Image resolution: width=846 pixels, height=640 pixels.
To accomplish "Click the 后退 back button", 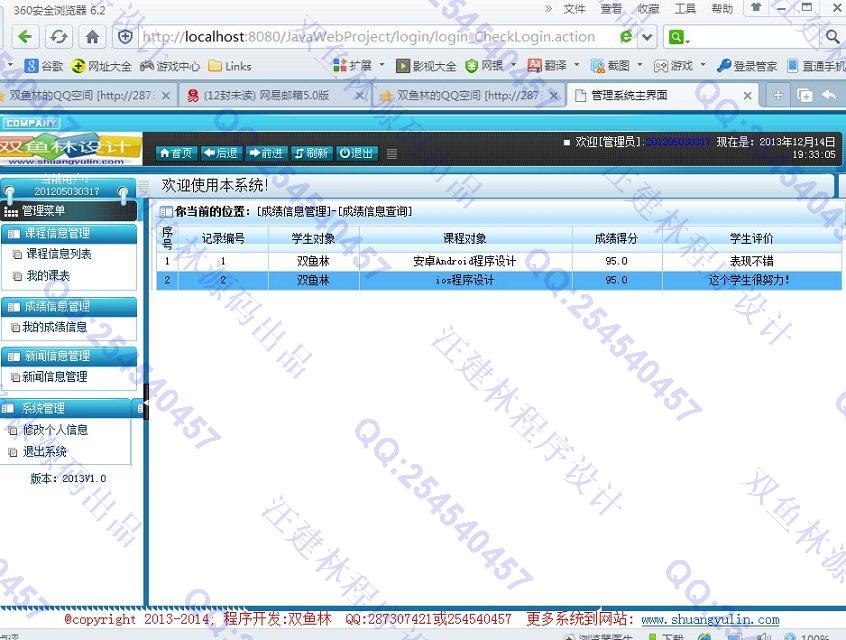I will (x=222, y=153).
